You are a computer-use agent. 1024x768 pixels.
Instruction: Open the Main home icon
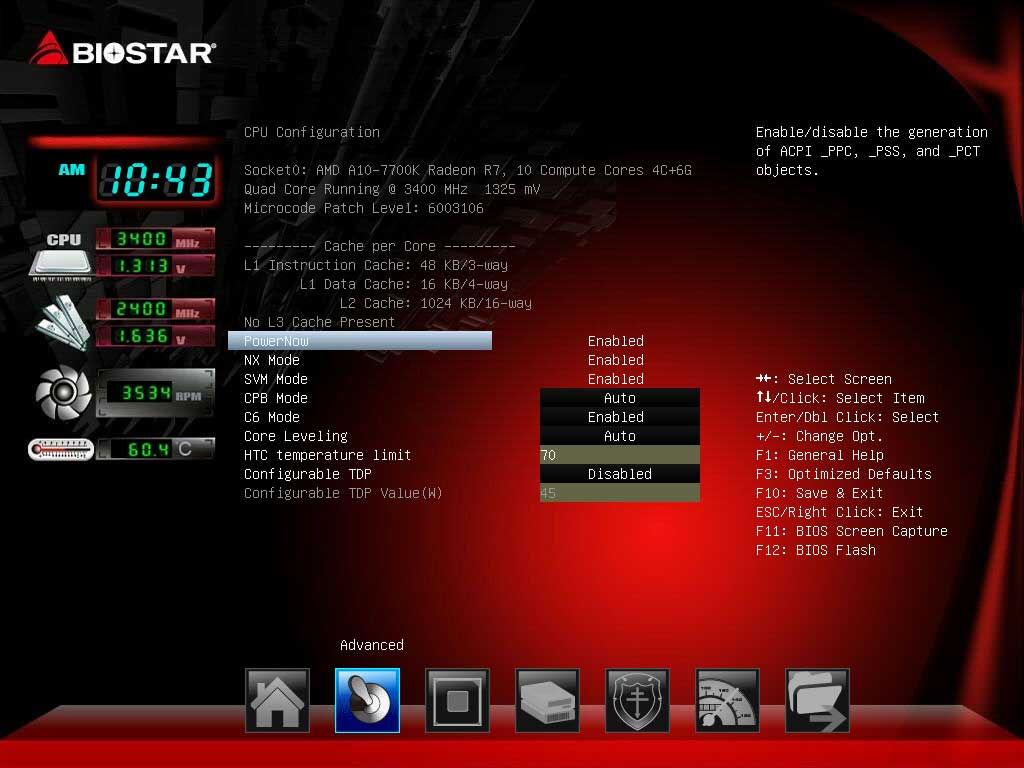pyautogui.click(x=277, y=701)
